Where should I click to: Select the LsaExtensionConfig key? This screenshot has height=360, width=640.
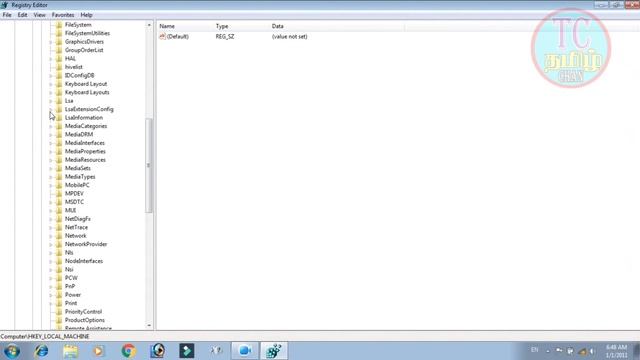(x=89, y=109)
